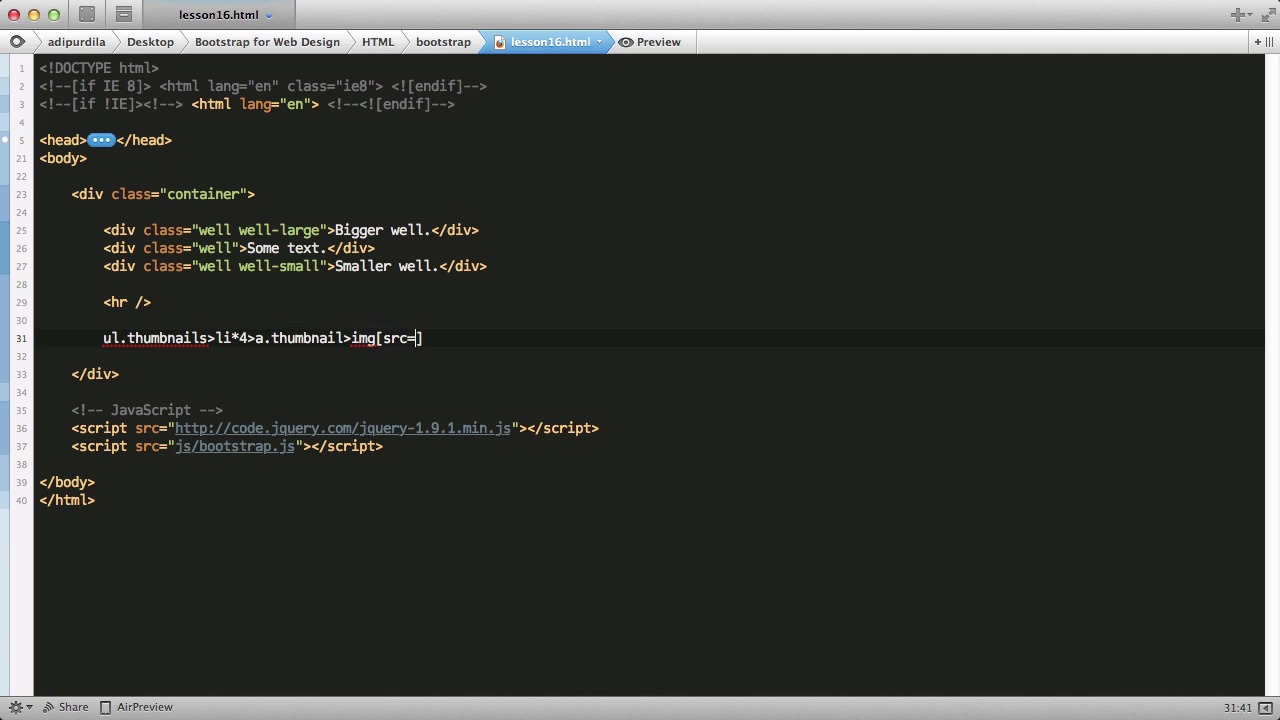This screenshot has width=1280, height=720.
Task: Click the 'Some text.' code text
Action: click(x=286, y=248)
